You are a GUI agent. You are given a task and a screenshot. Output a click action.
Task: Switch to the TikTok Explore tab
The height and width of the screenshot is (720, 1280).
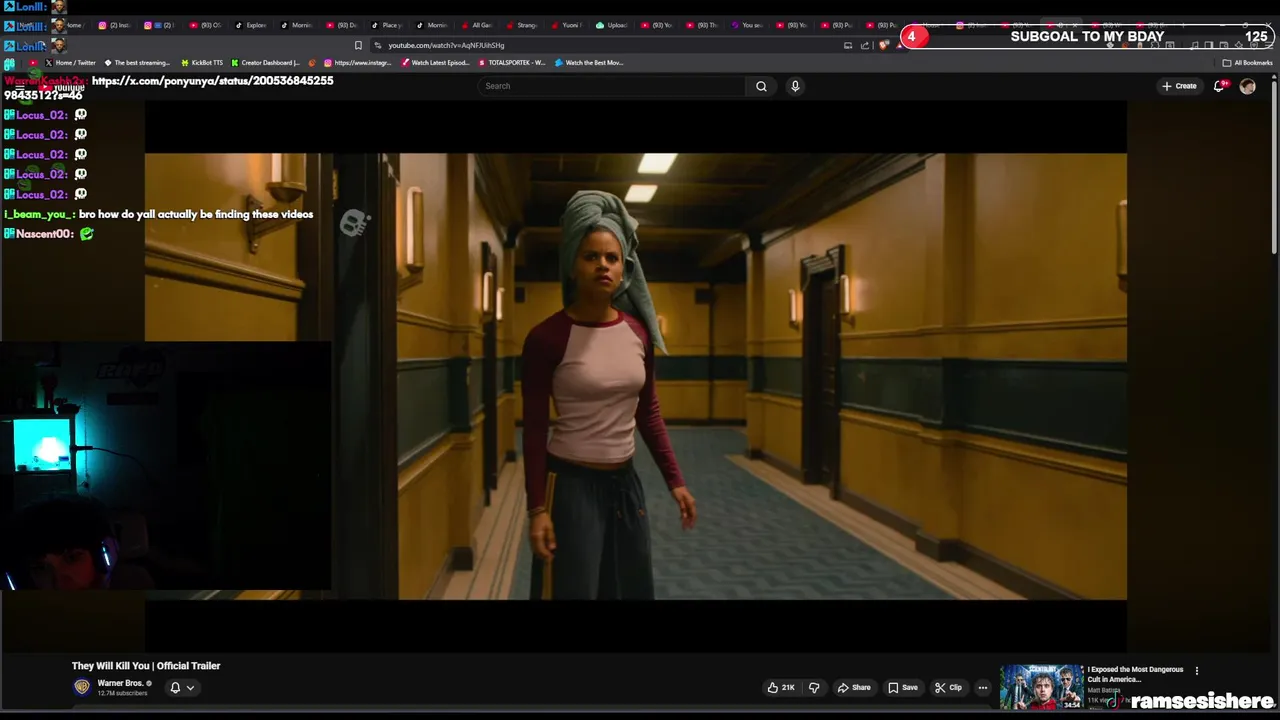click(250, 25)
